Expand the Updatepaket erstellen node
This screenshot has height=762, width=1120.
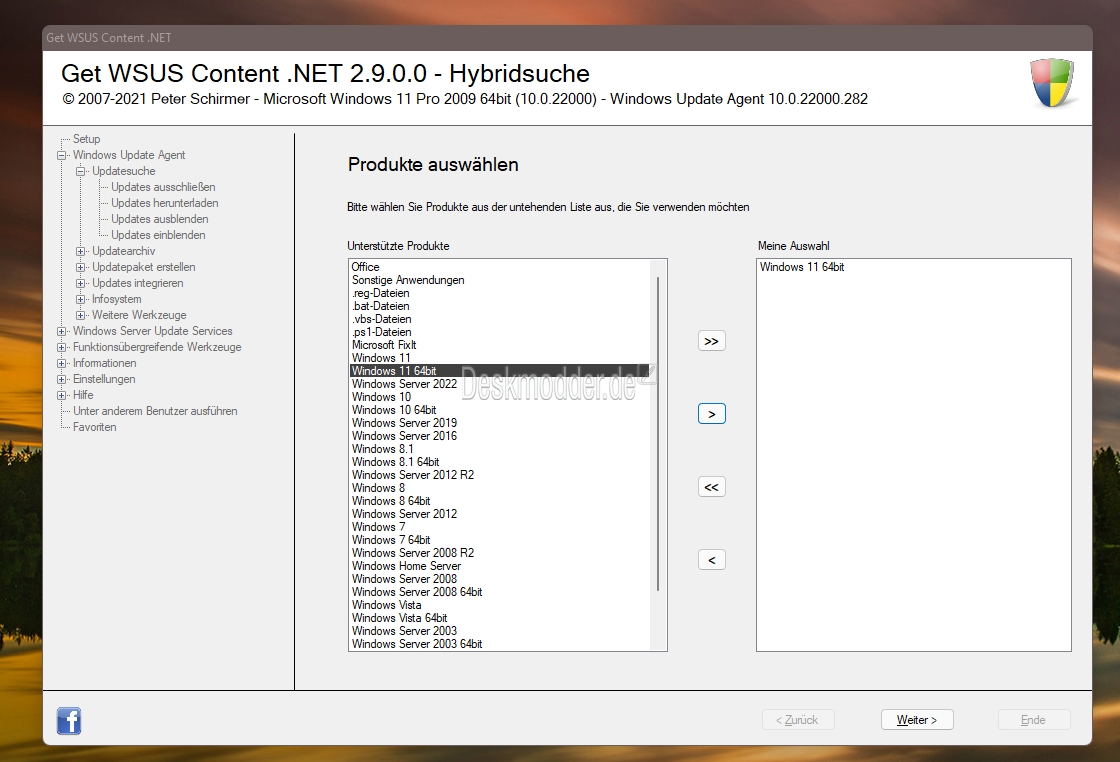click(x=81, y=267)
